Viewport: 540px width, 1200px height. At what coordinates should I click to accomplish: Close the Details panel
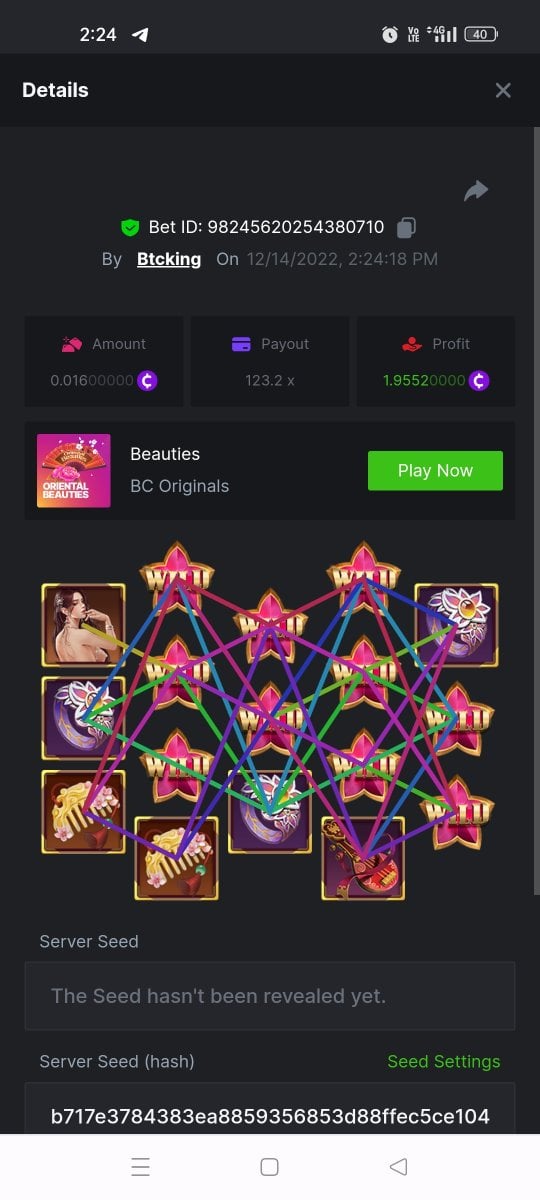pyautogui.click(x=503, y=90)
